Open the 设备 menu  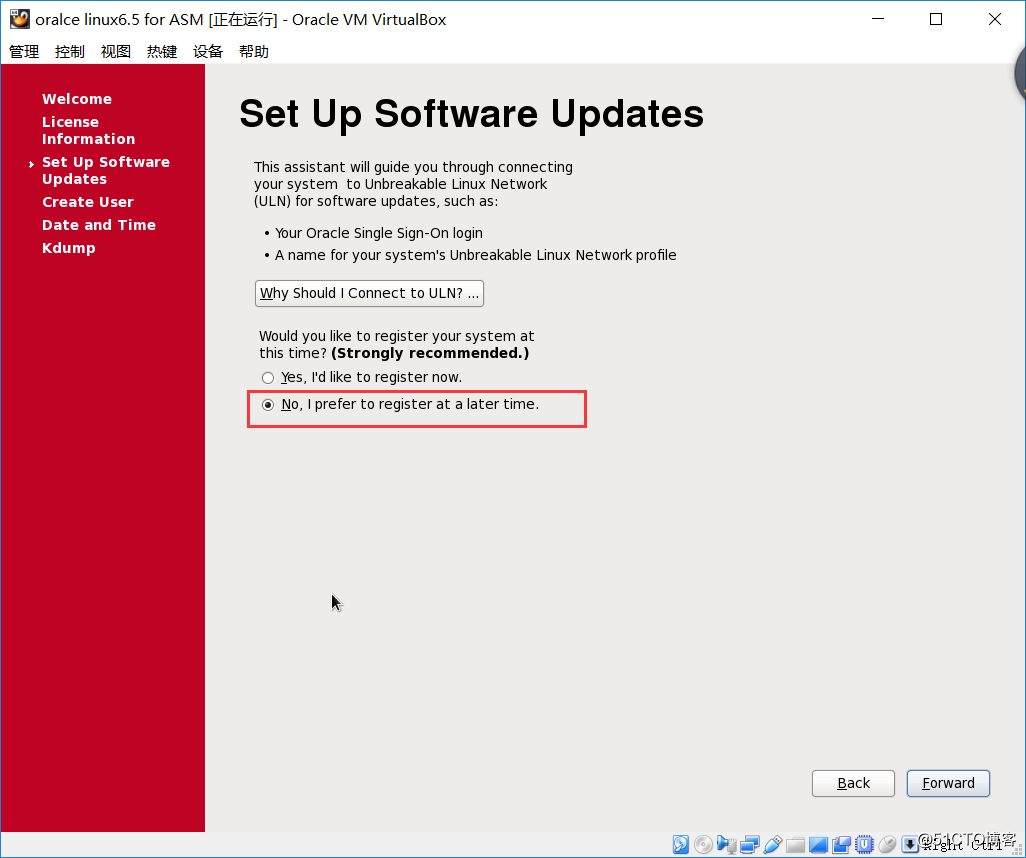coord(207,51)
